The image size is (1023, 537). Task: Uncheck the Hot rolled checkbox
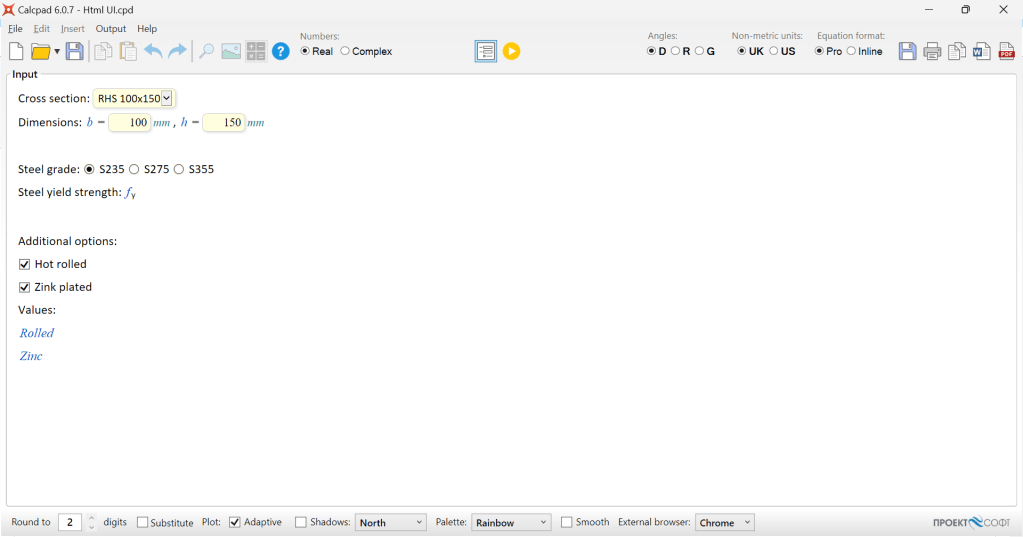click(x=25, y=265)
